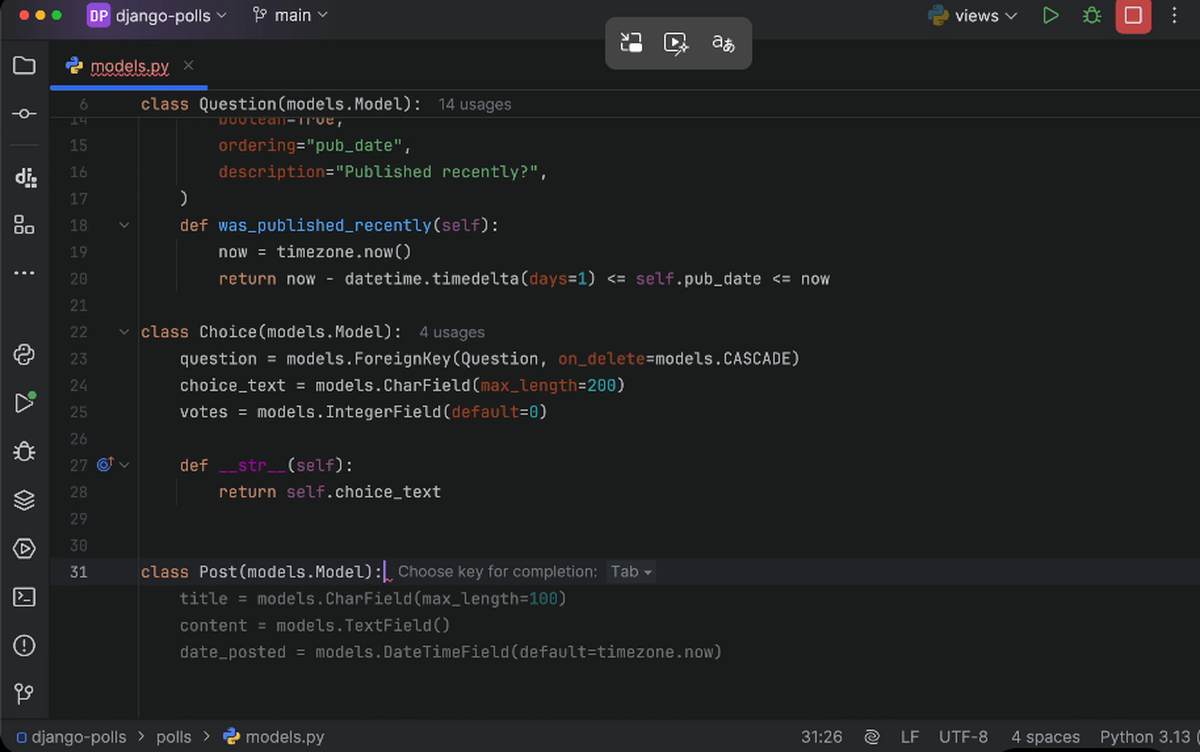Place cursor on 'return self.choice_text' line
Screen dimensions: 1200x752
(x=330, y=492)
